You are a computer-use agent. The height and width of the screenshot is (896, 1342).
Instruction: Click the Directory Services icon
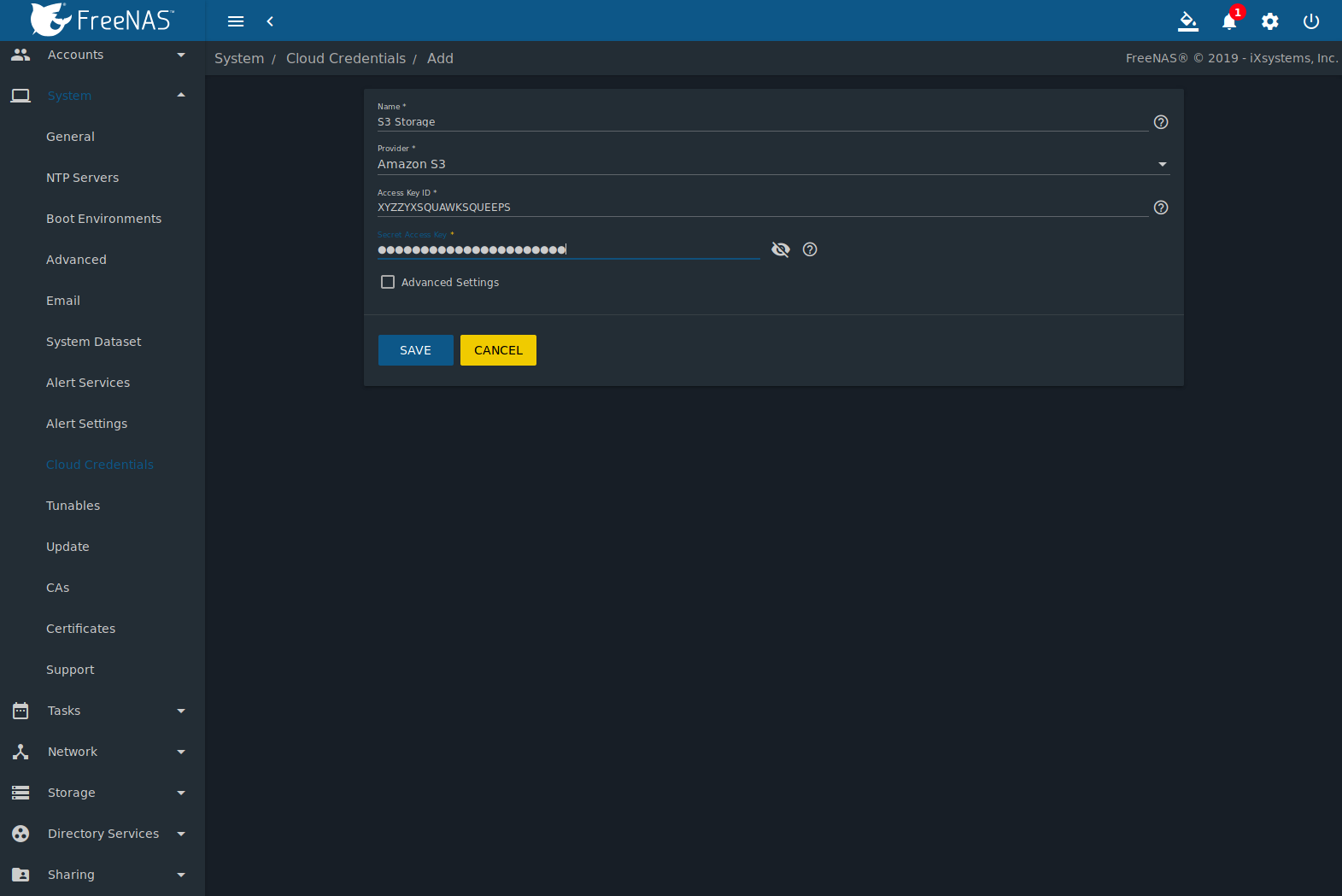(21, 834)
